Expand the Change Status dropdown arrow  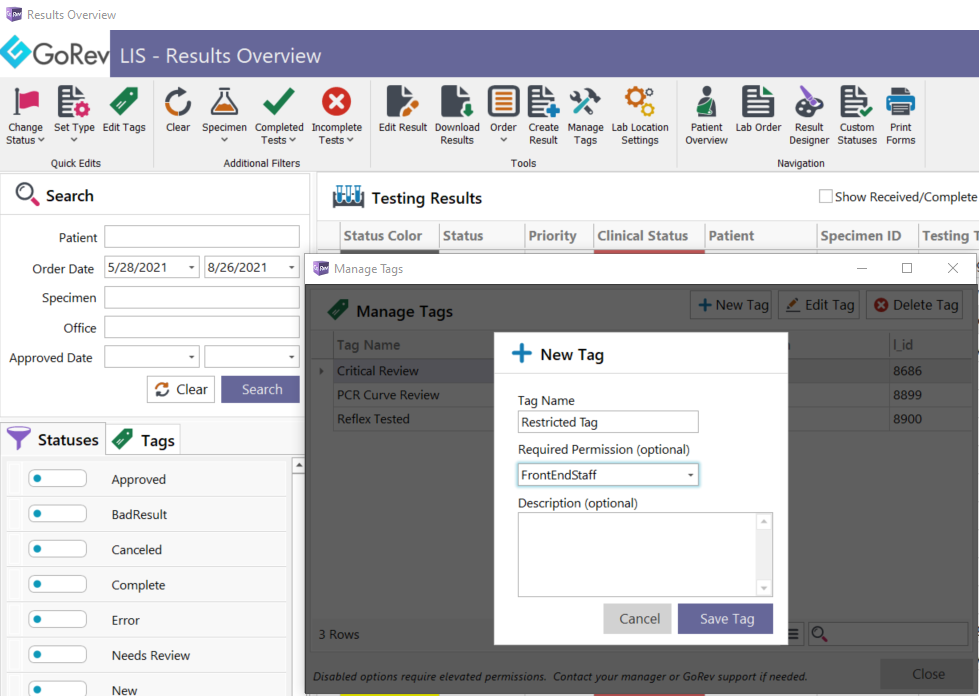pos(42,140)
